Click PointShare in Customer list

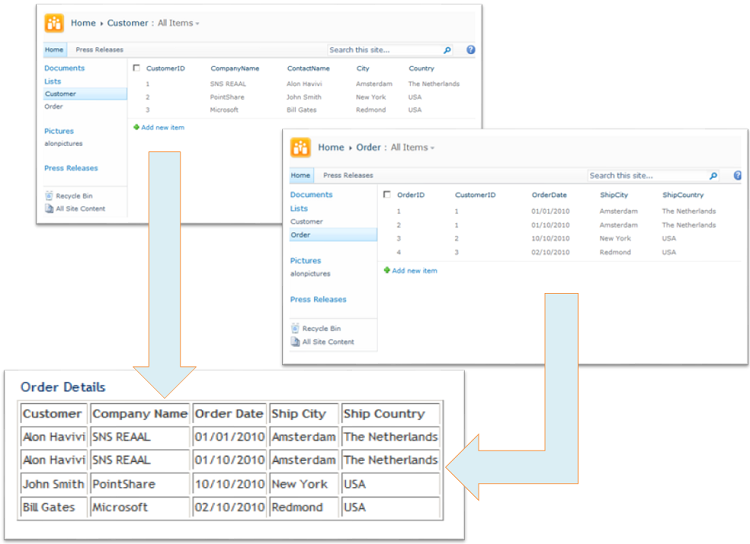pos(227,97)
